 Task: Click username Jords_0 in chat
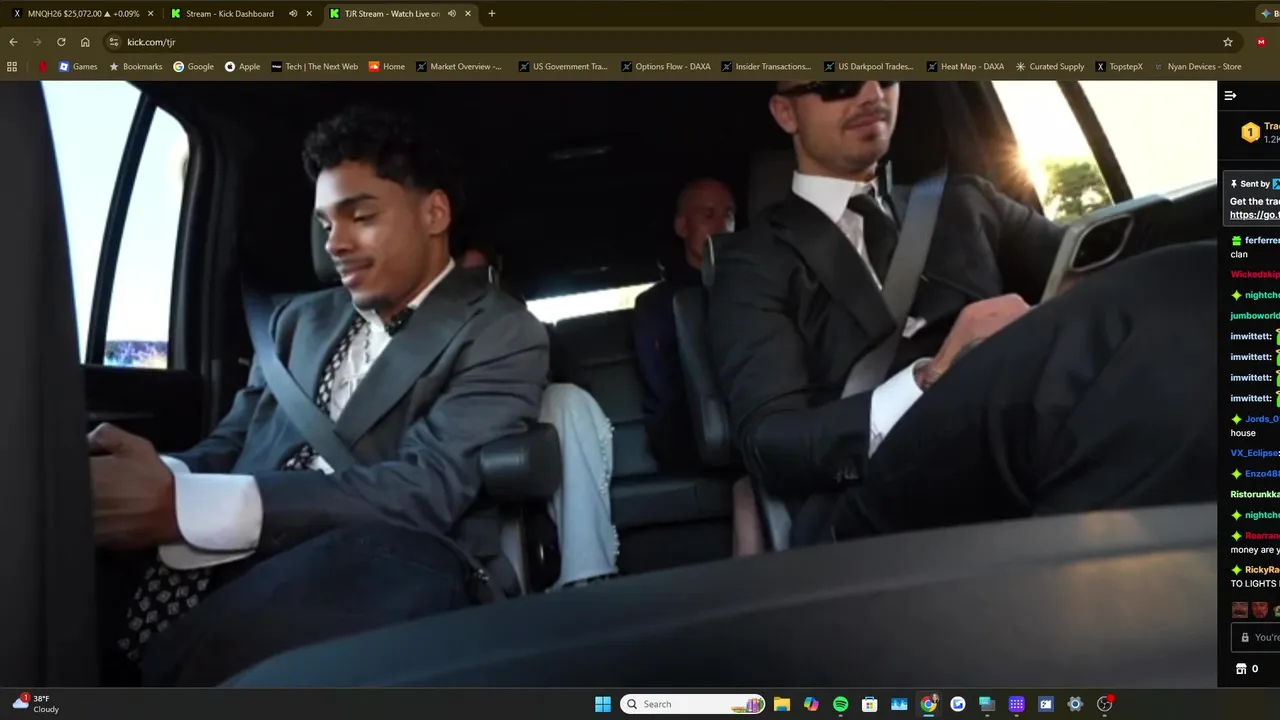(1262, 419)
